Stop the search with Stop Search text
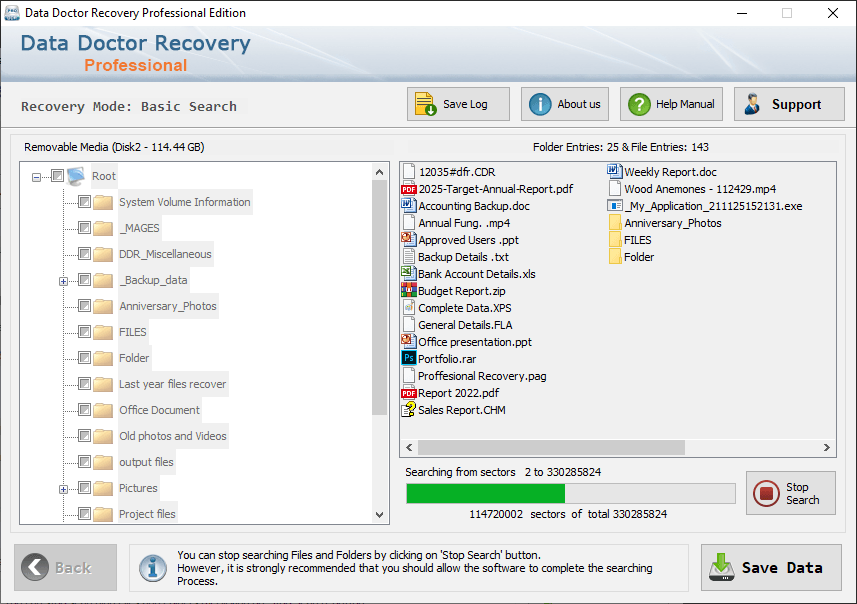Image resolution: width=857 pixels, height=604 pixels. (x=802, y=493)
